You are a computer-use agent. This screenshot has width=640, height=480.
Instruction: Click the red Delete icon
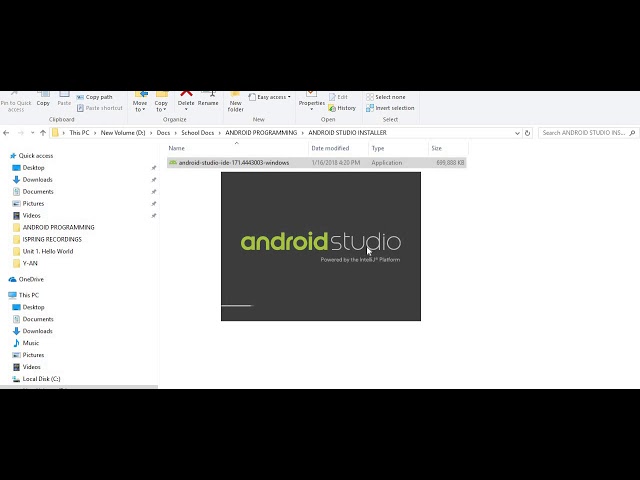click(186, 95)
